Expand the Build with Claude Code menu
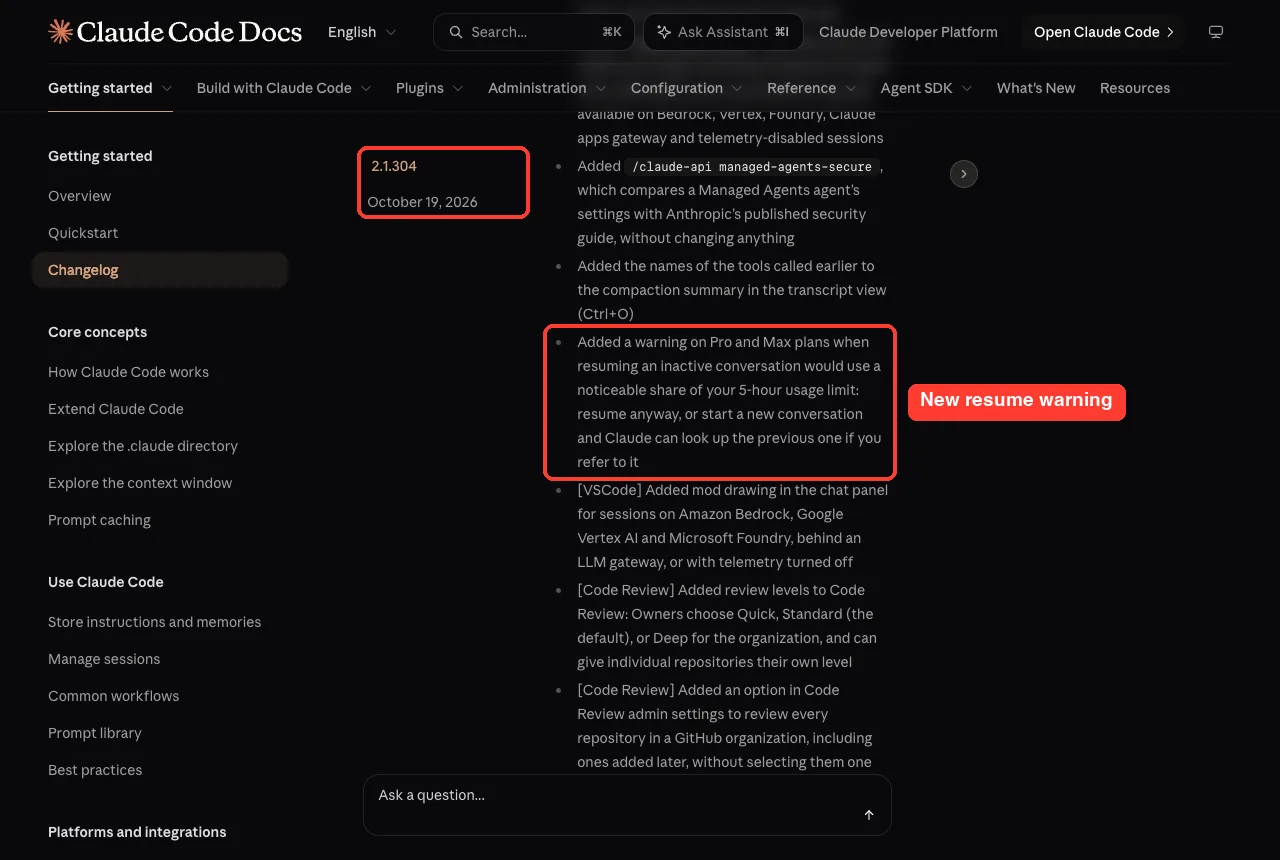The width and height of the screenshot is (1280, 860). click(x=284, y=88)
